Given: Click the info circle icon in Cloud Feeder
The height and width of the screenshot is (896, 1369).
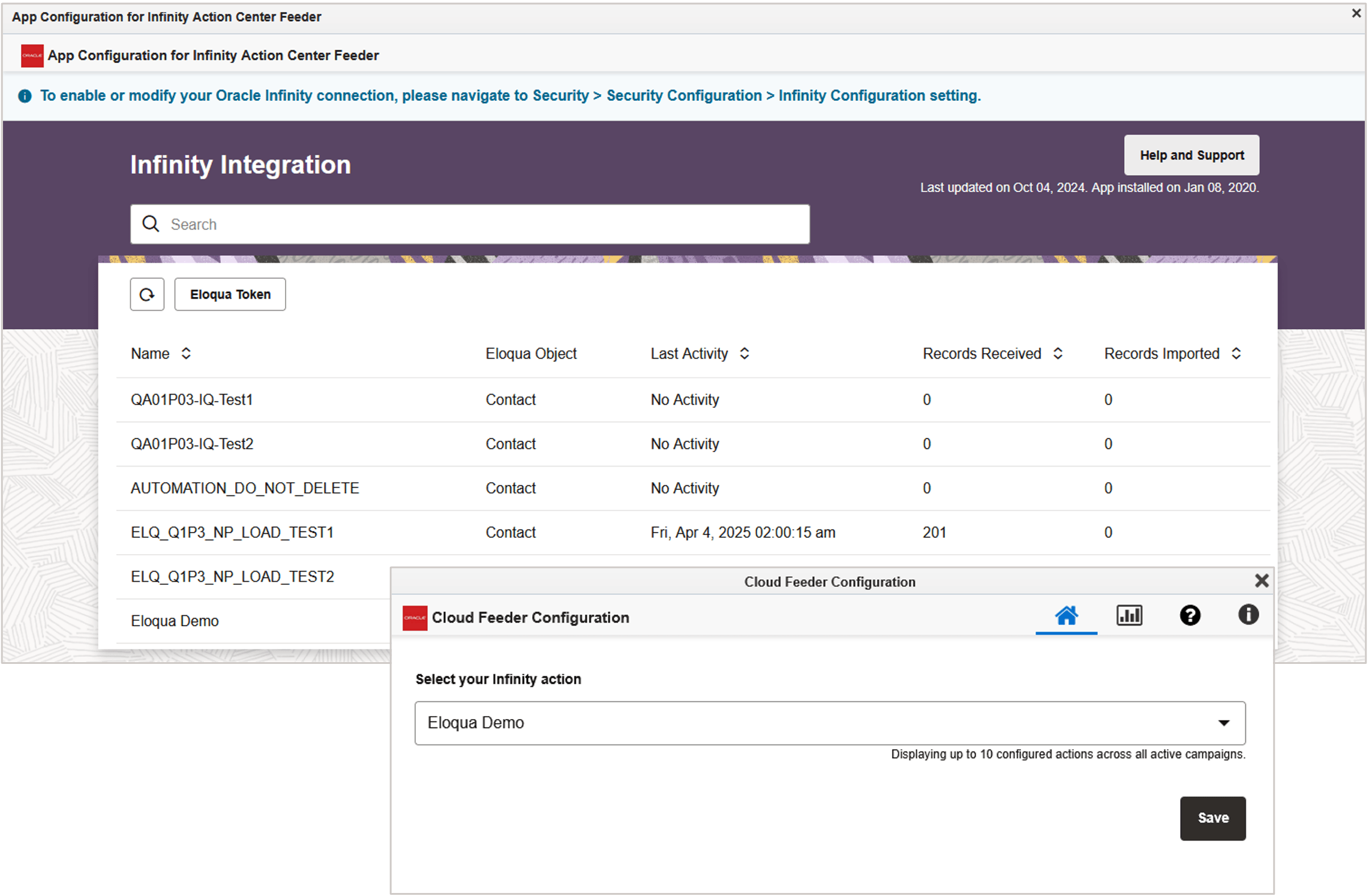Looking at the screenshot, I should point(1248,615).
